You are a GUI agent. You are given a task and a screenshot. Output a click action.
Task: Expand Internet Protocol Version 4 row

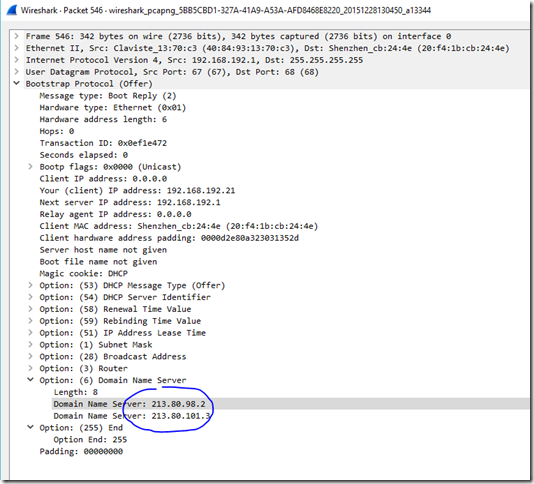coord(16,60)
